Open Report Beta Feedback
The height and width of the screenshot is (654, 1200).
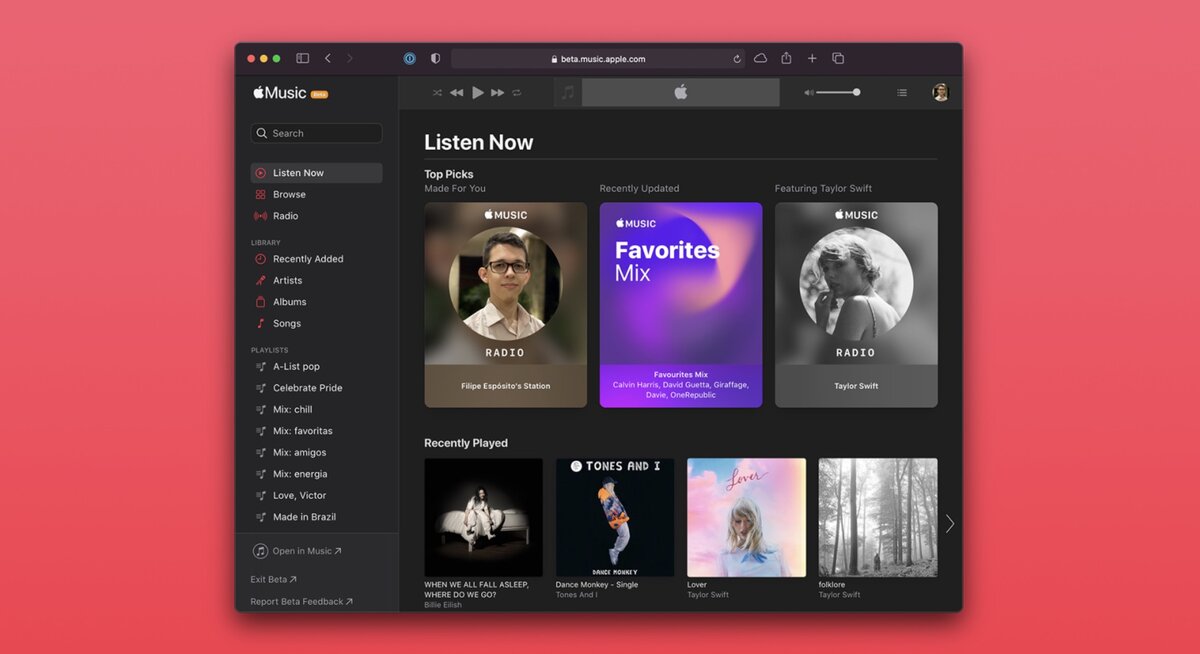[299, 601]
